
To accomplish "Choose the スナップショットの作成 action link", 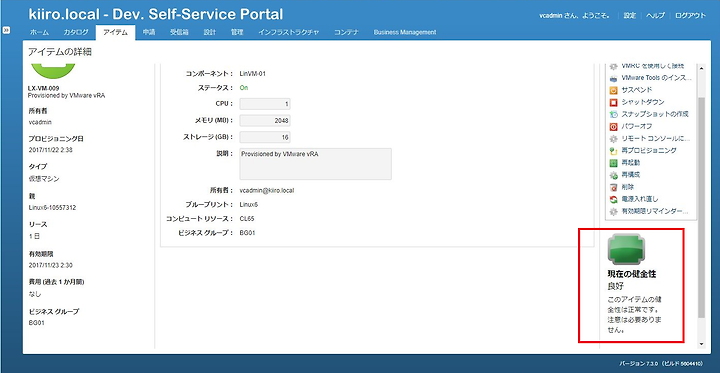I will coord(655,114).
